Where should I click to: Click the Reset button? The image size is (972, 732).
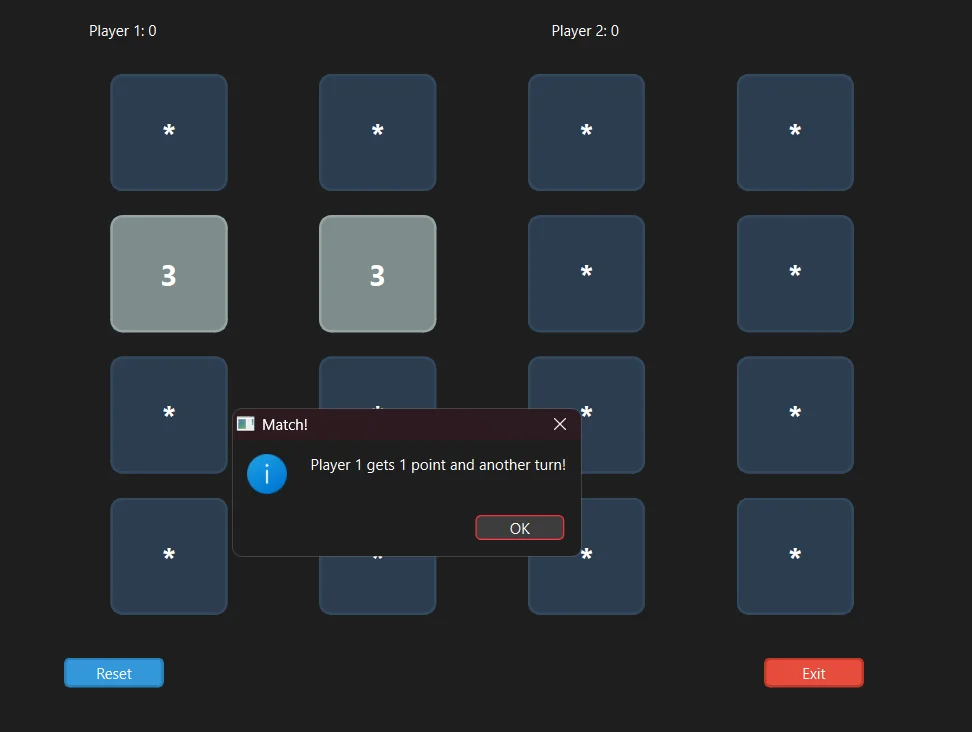[113, 672]
